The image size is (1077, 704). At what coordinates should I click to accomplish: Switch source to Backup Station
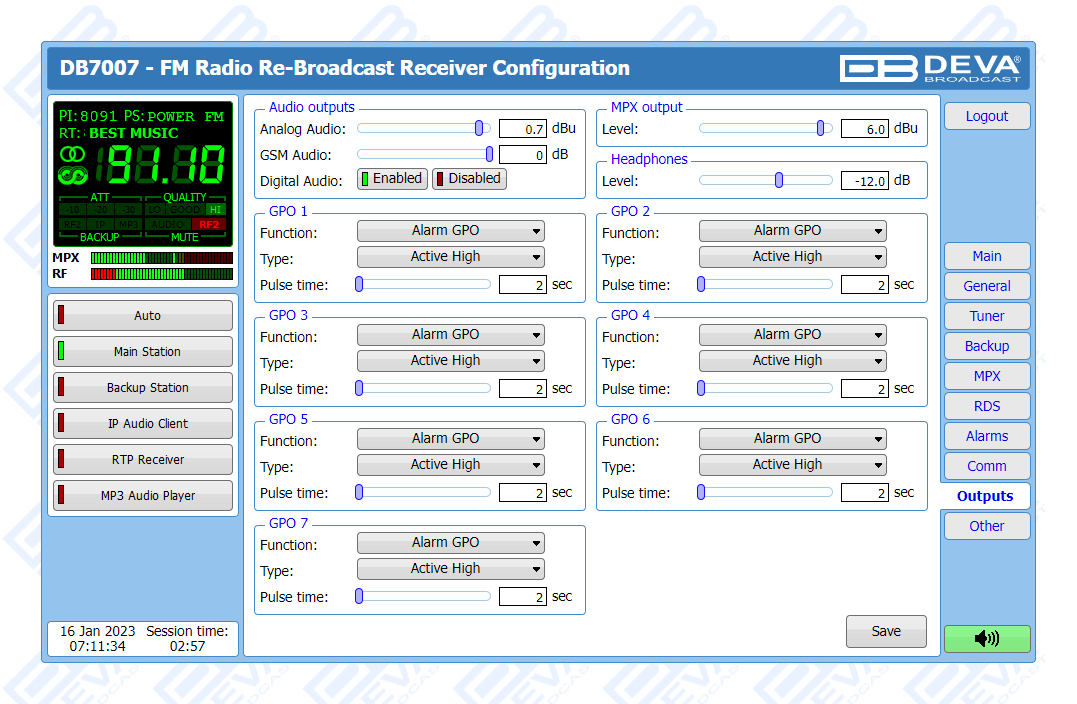pos(143,388)
